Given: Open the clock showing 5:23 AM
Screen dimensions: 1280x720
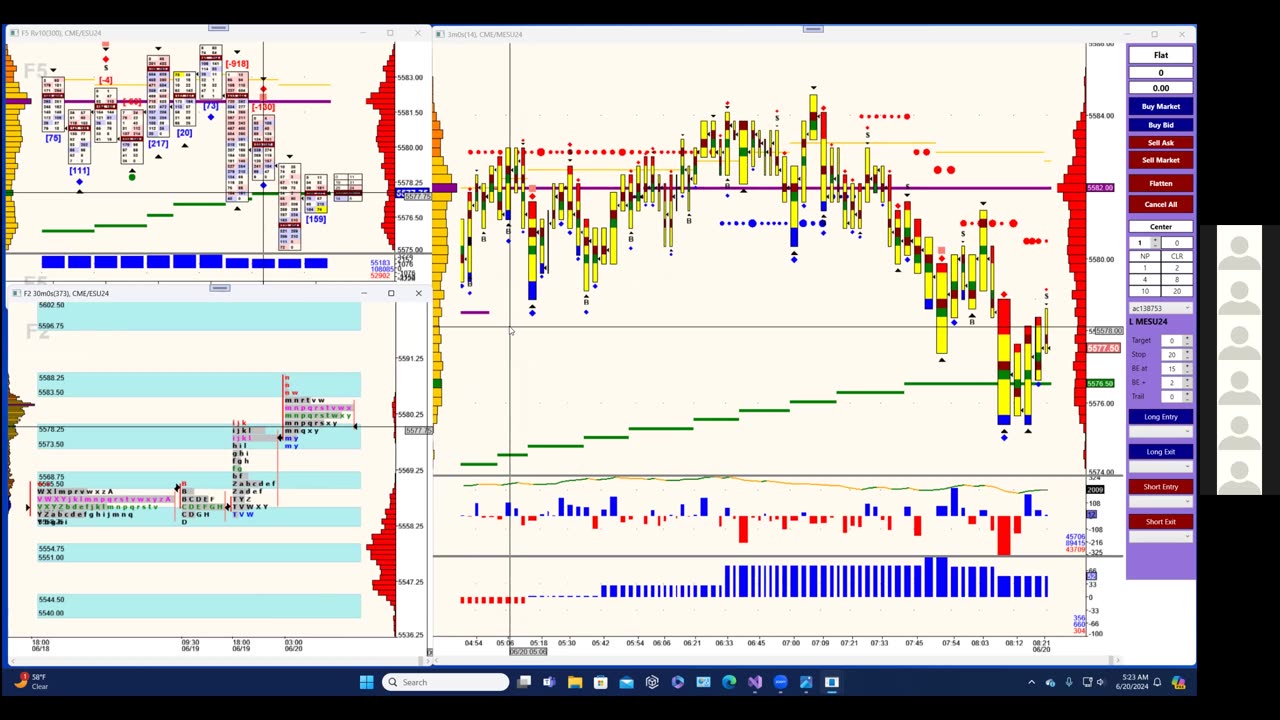Looking at the screenshot, I should point(1130,682).
